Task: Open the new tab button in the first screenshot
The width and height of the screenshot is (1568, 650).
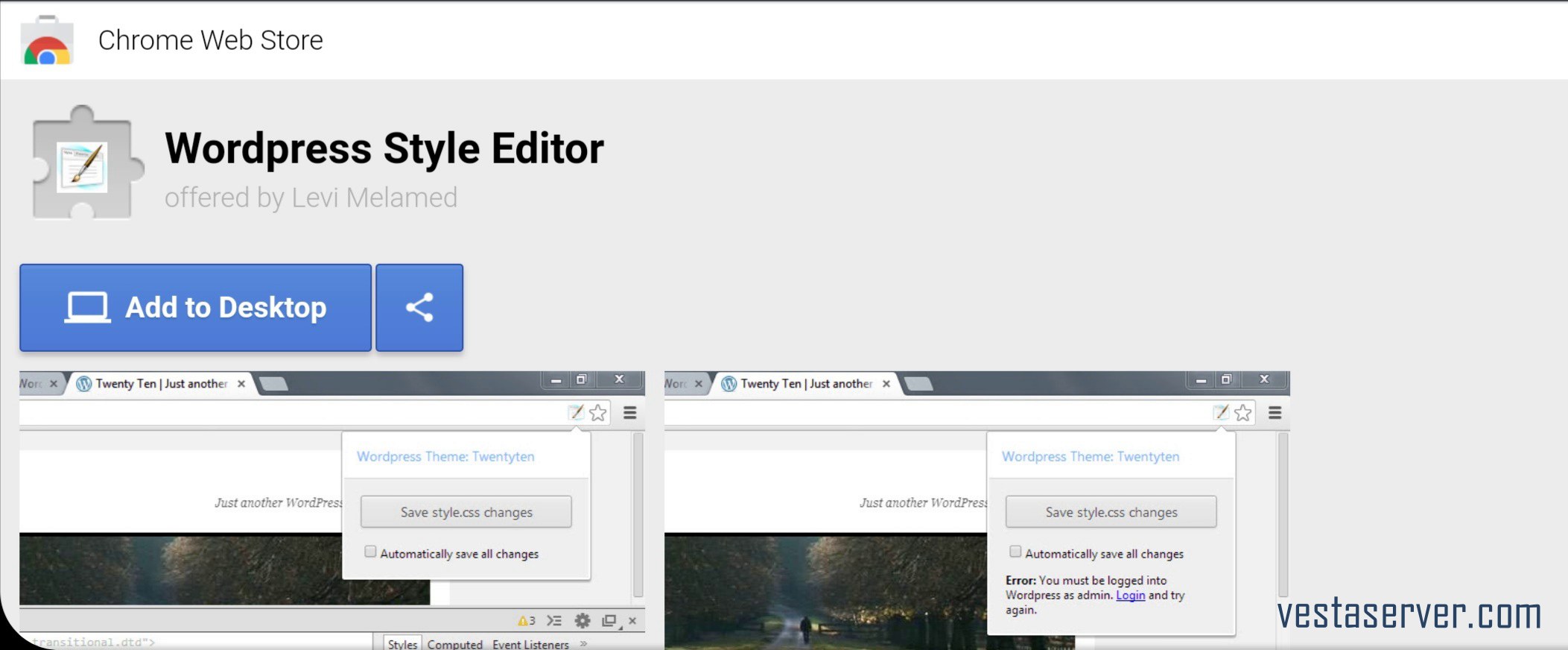Action: click(273, 384)
